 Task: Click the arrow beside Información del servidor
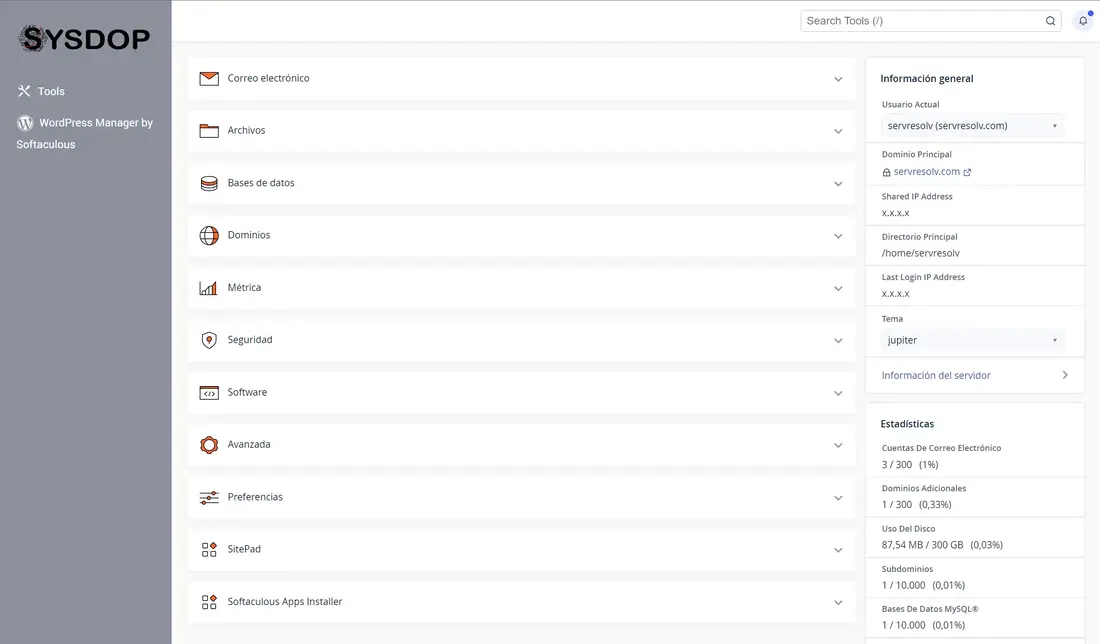[1065, 375]
